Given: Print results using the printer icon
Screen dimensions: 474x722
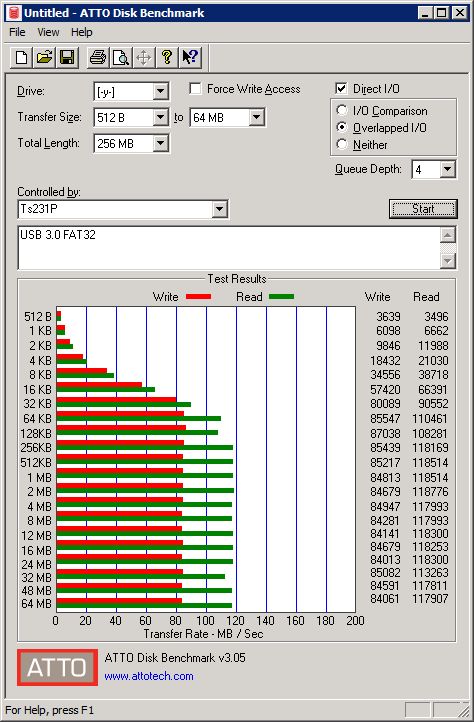Looking at the screenshot, I should [x=98, y=58].
